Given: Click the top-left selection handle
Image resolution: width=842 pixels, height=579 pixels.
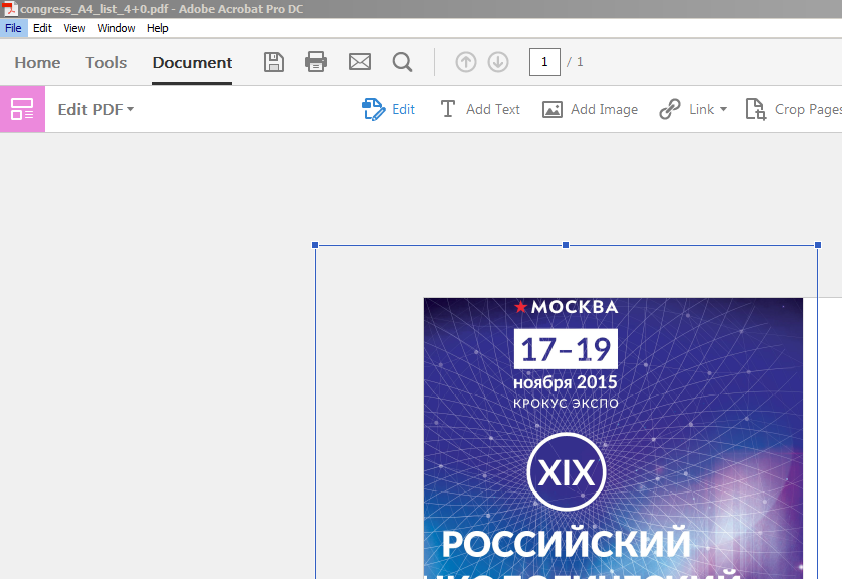Looking at the screenshot, I should tap(315, 245).
